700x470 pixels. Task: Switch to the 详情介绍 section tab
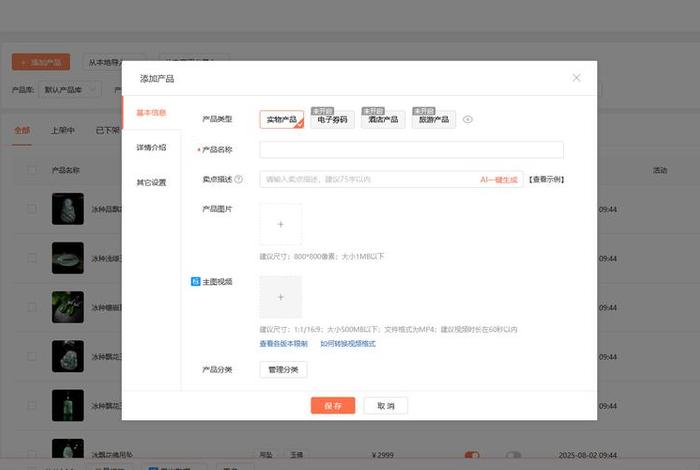click(151, 147)
